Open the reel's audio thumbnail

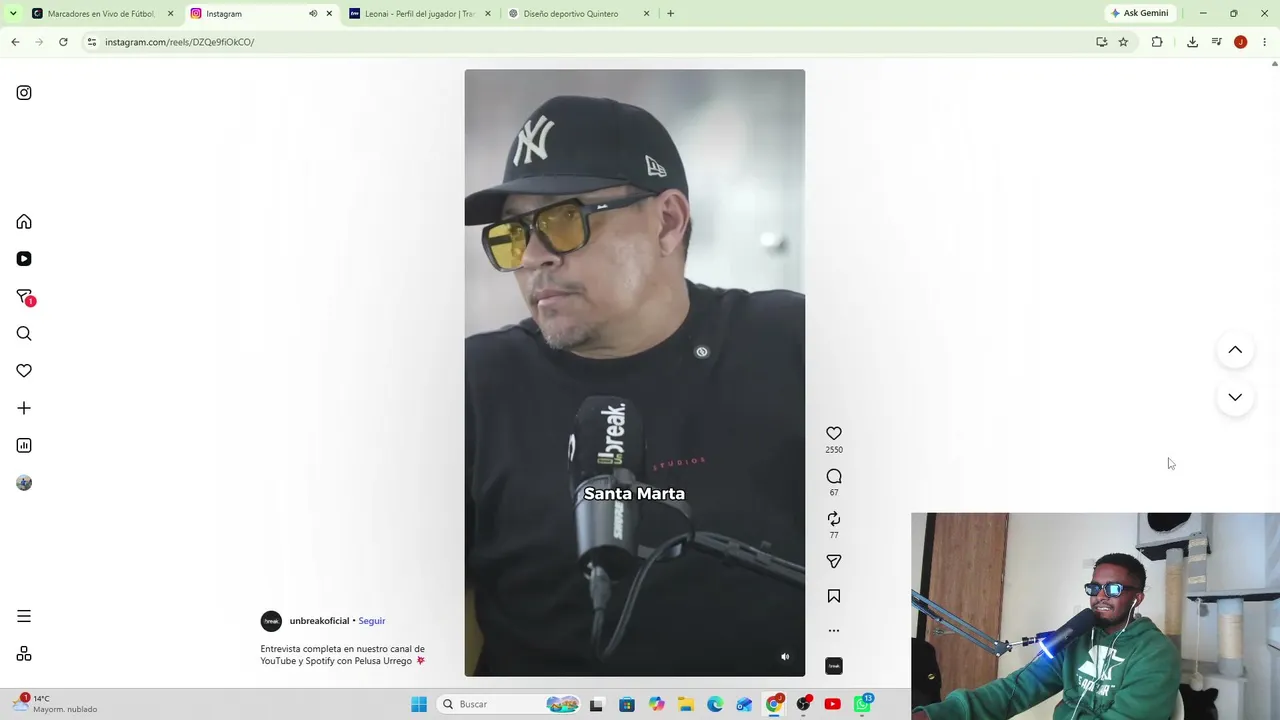[834, 666]
